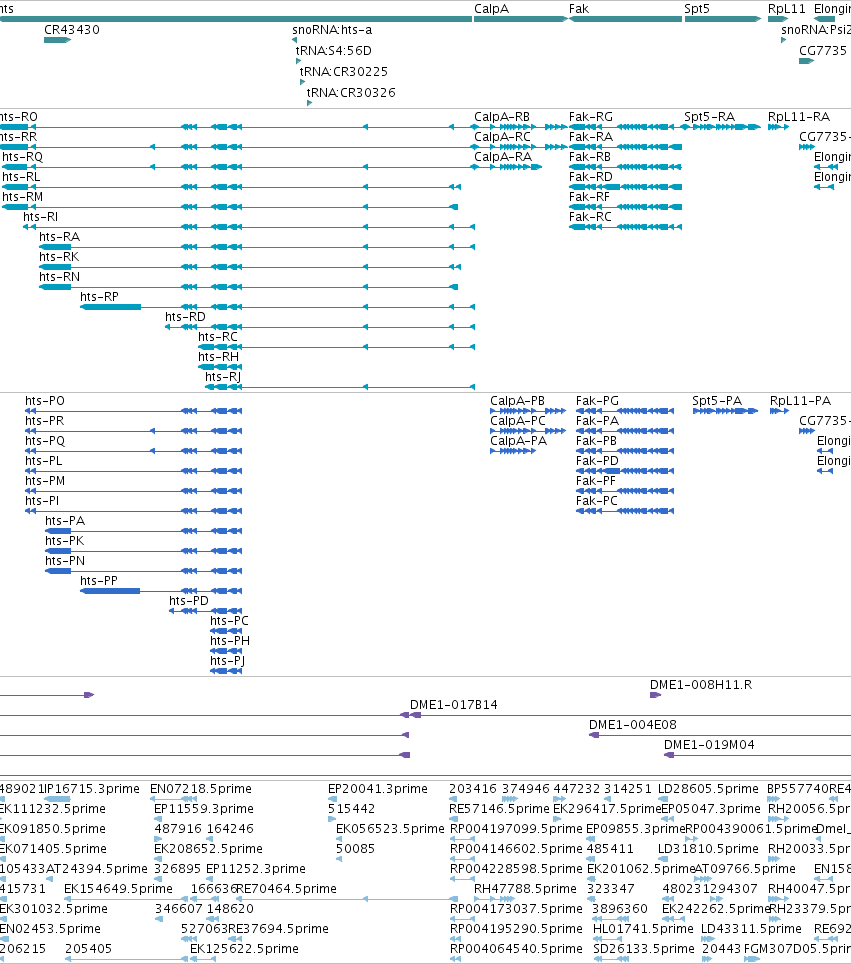The width and height of the screenshot is (851, 964).
Task: Select hts-PA protein label
Action: (65, 521)
